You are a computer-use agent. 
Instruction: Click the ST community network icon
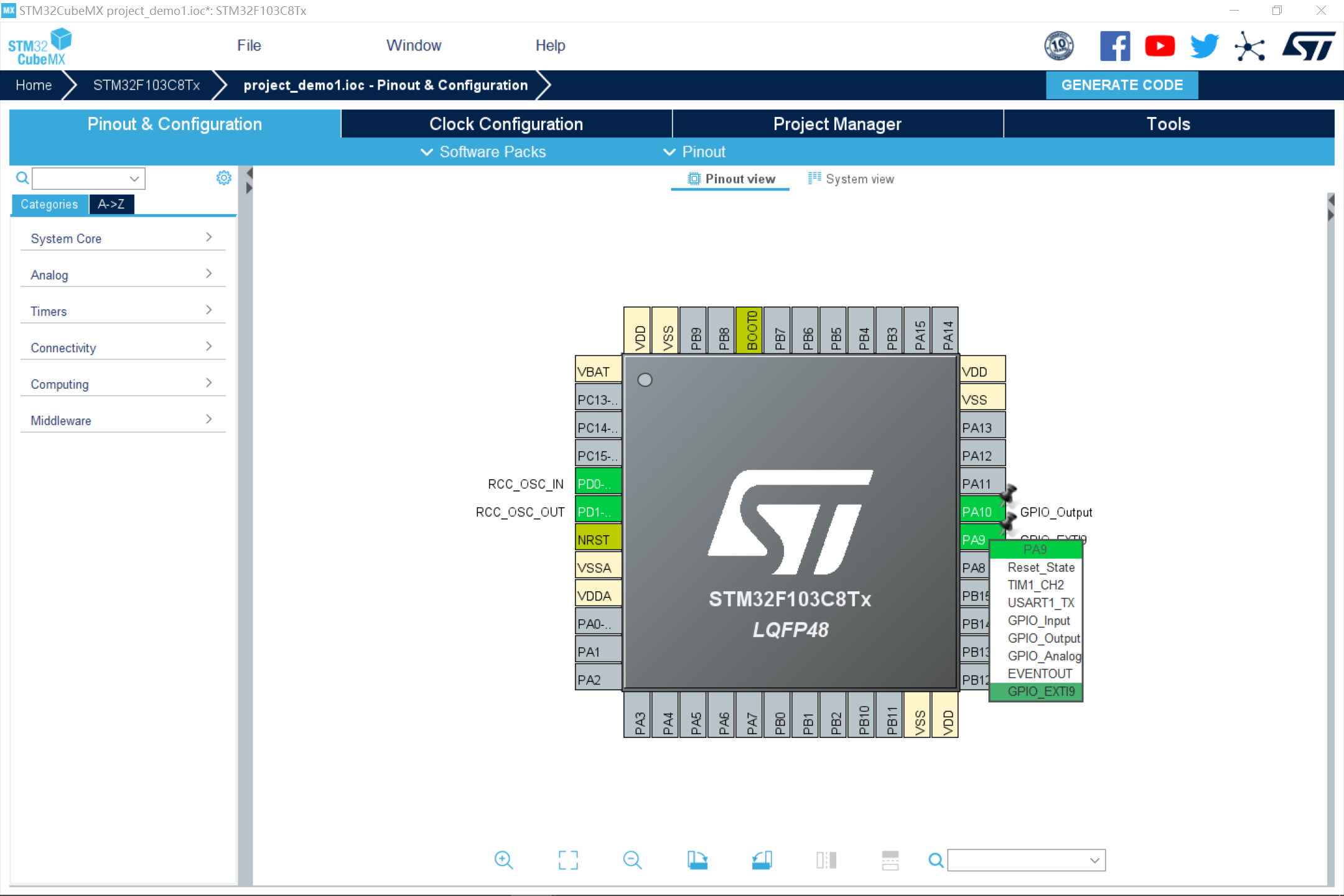[1249, 46]
